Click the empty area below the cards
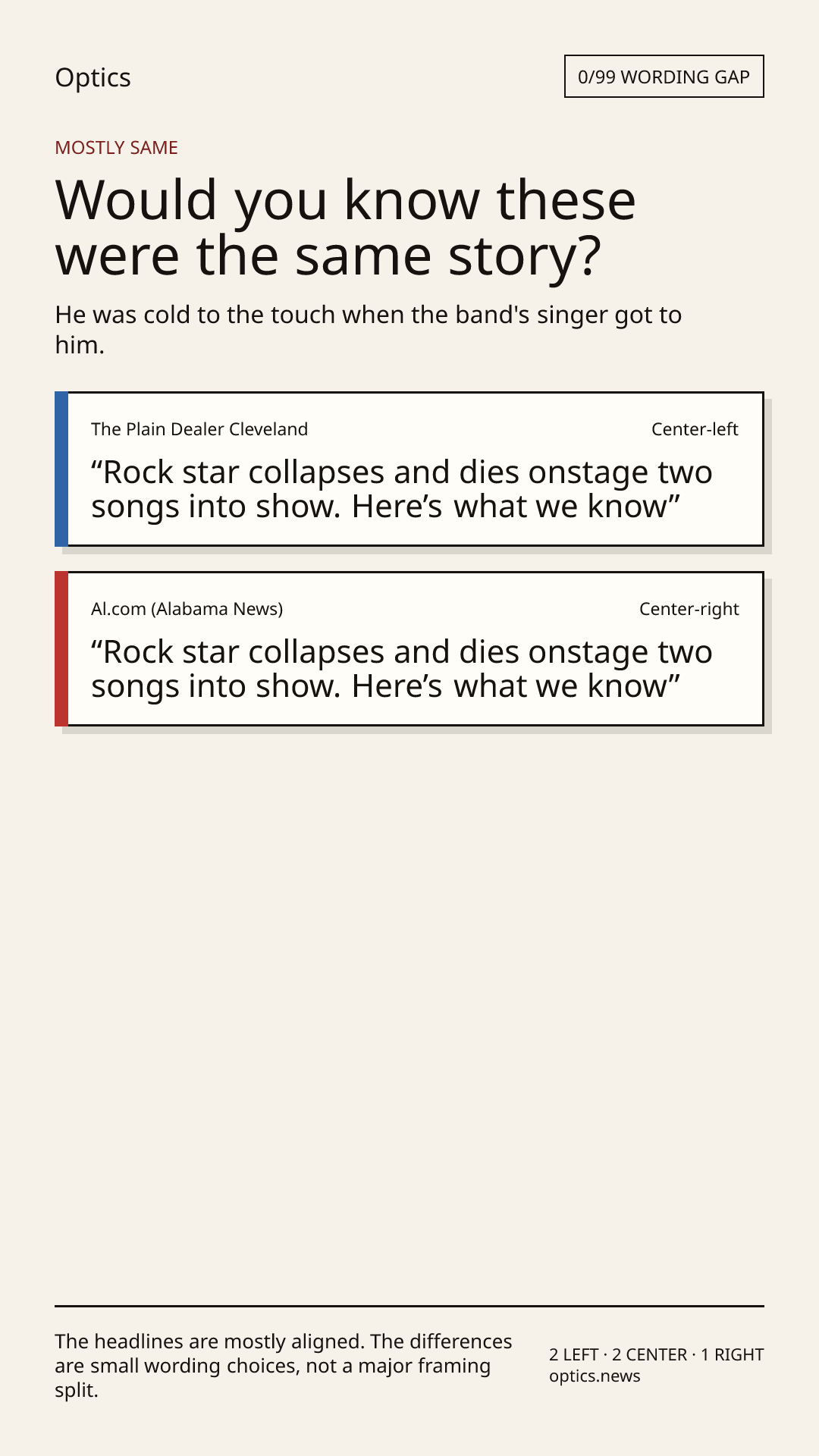 pyautogui.click(x=409, y=1016)
